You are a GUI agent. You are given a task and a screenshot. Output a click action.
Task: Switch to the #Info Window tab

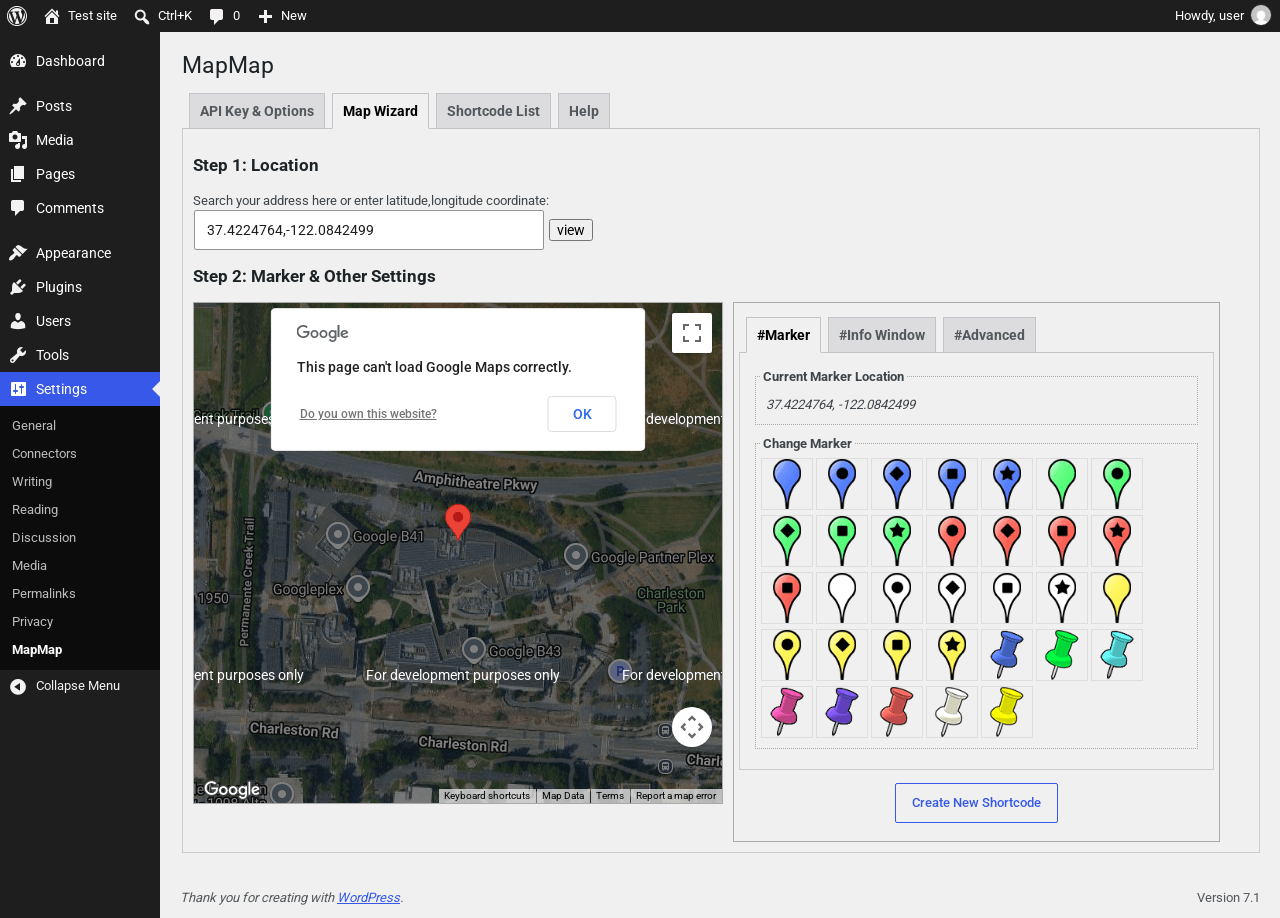point(882,335)
